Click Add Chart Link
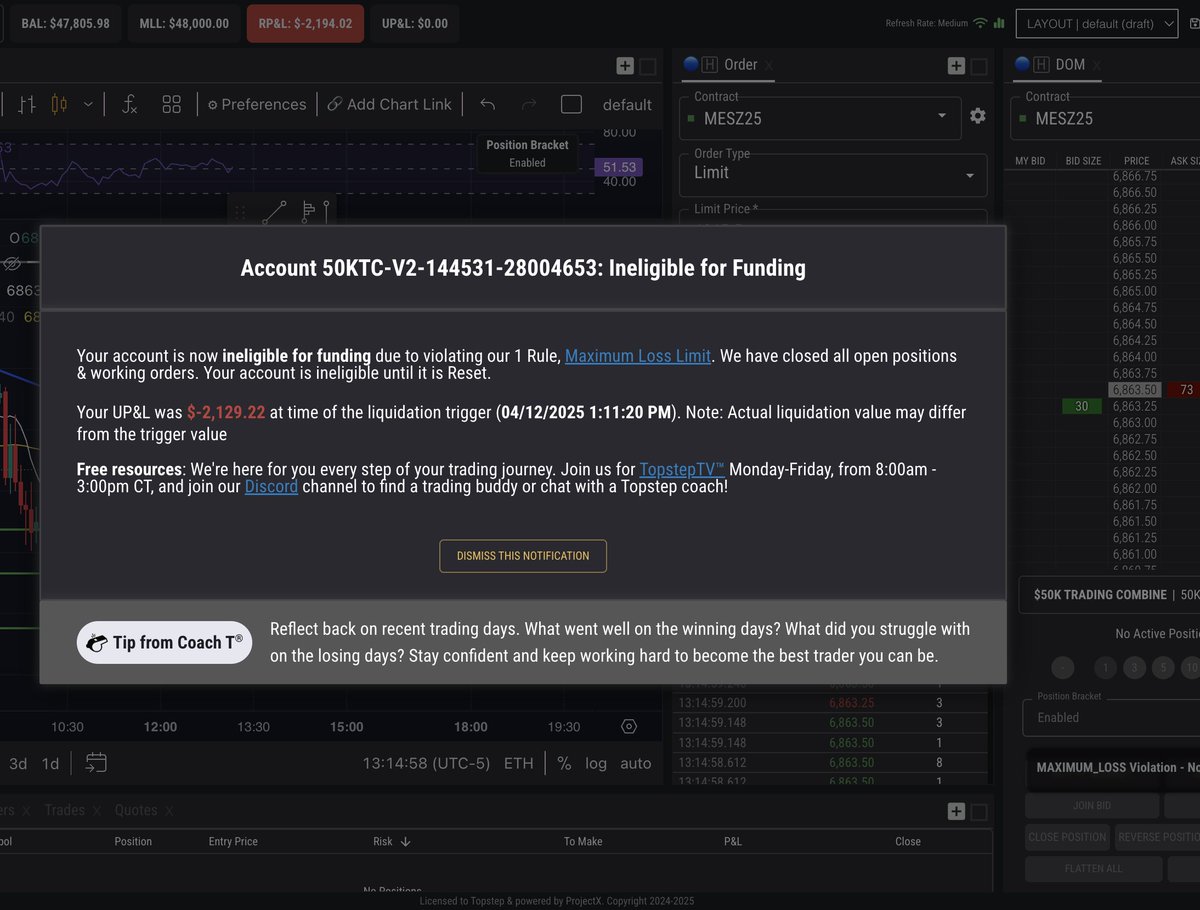Viewport: 1200px width, 910px height. point(390,104)
